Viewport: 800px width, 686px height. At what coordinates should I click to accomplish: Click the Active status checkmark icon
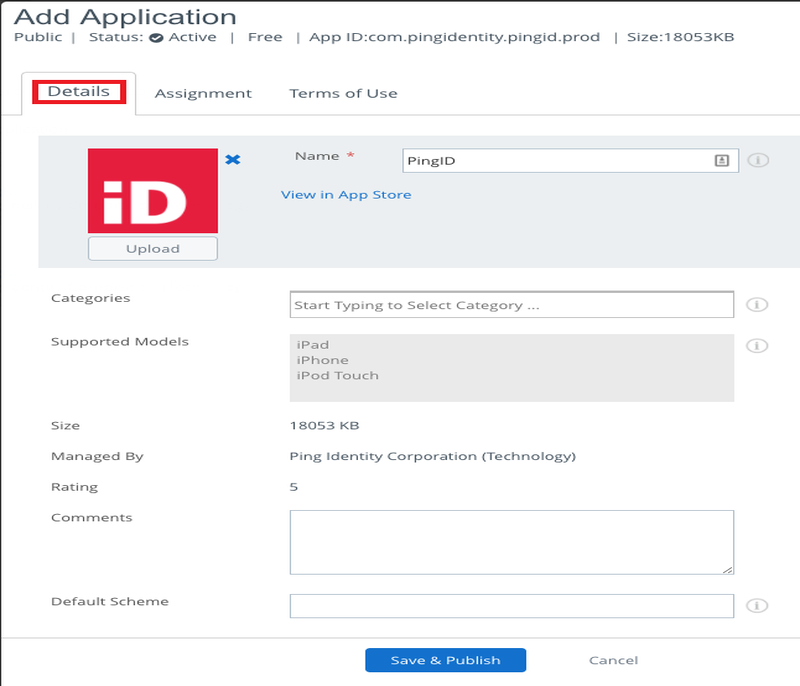156,38
